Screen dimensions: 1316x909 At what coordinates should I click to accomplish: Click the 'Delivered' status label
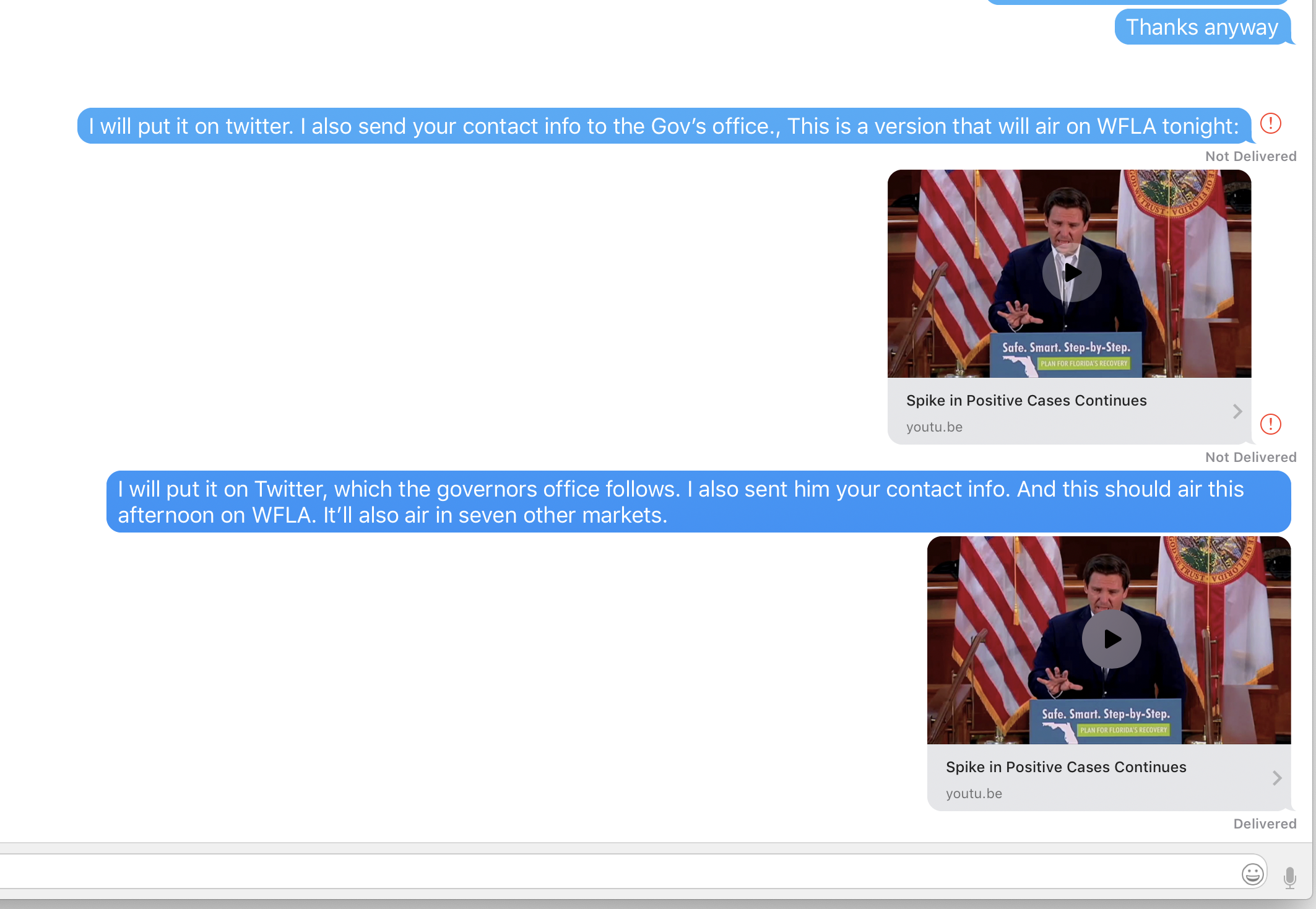(1264, 824)
